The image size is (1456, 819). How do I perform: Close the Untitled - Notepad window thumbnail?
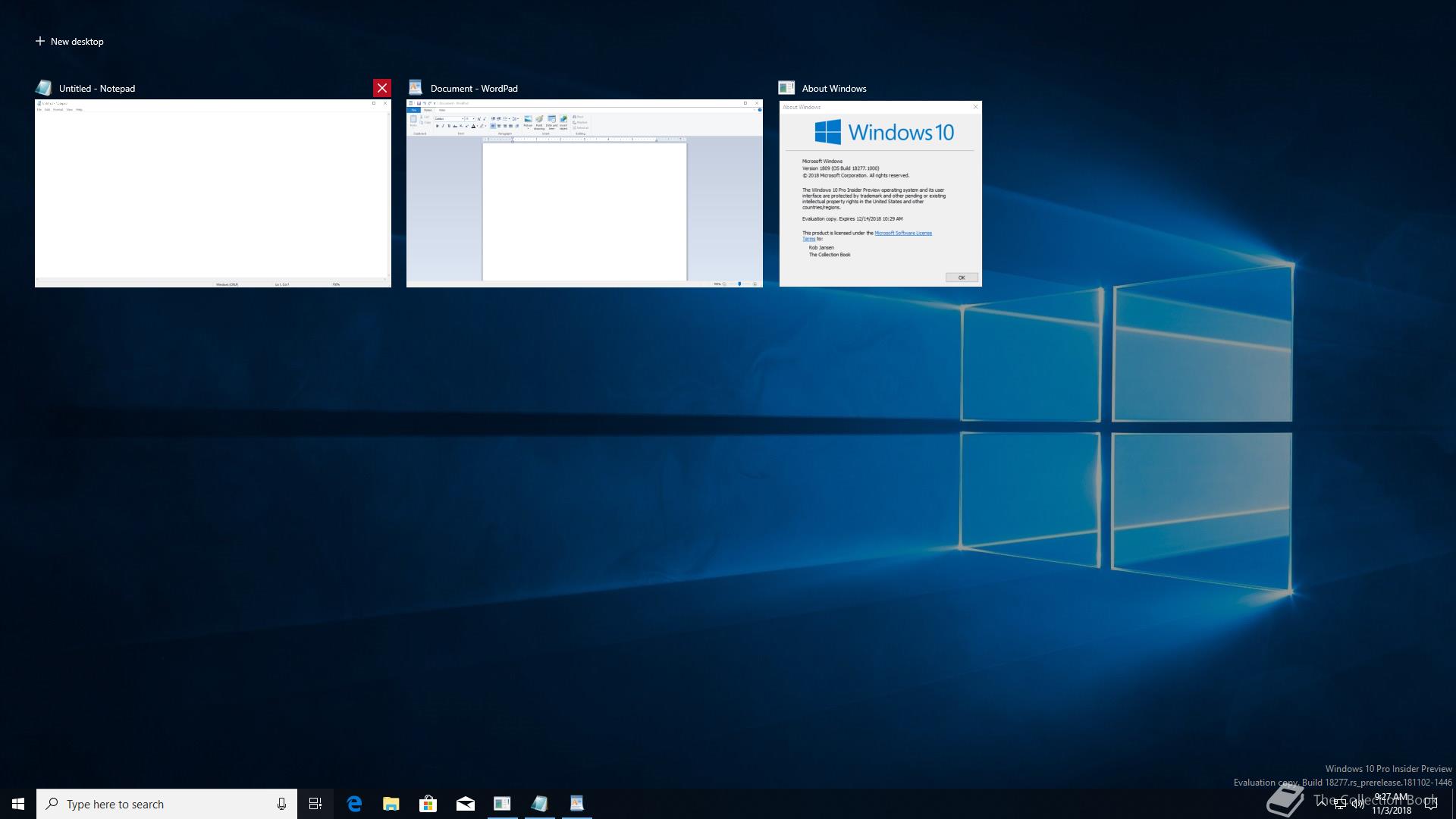tap(382, 88)
